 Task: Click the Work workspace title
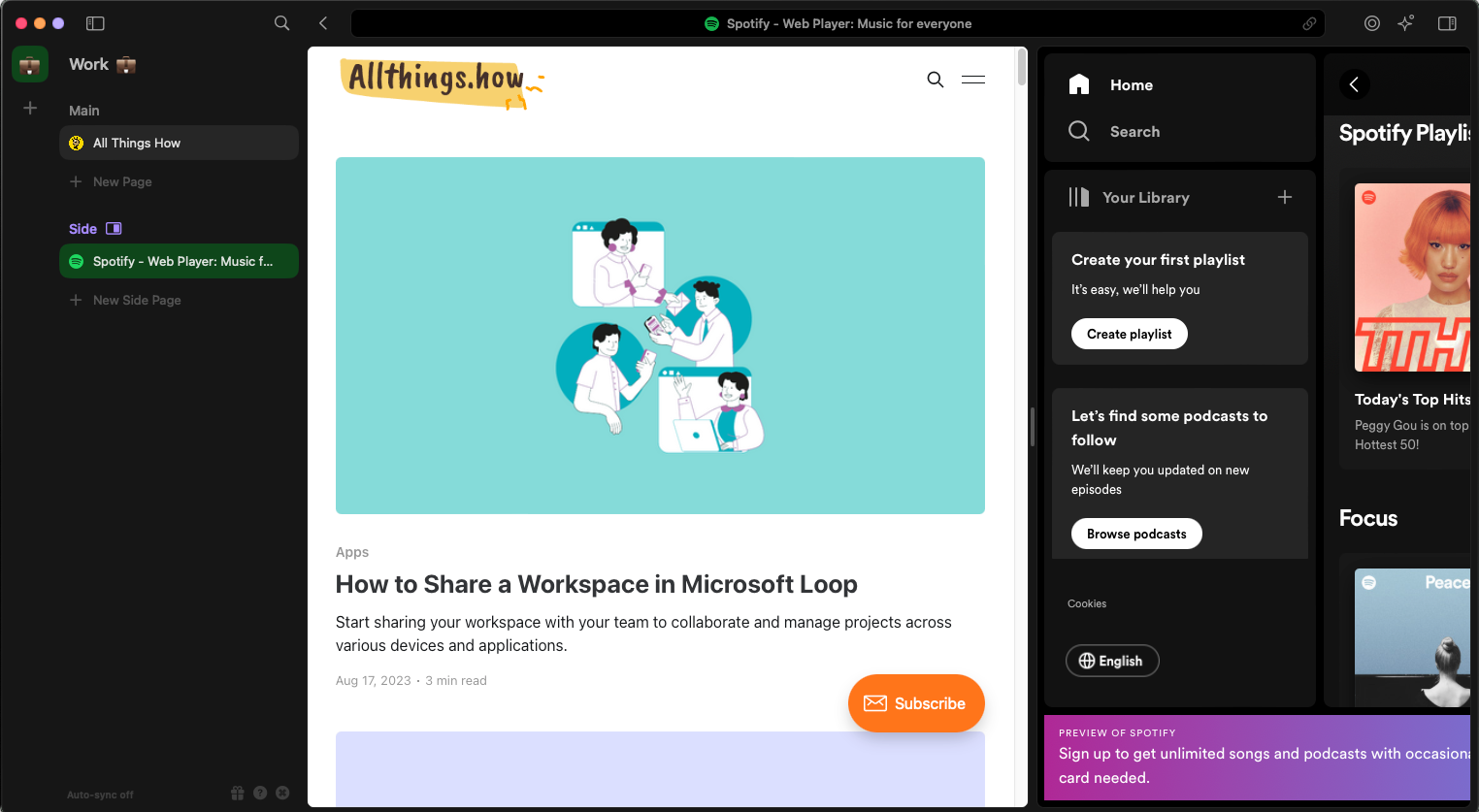click(x=102, y=64)
